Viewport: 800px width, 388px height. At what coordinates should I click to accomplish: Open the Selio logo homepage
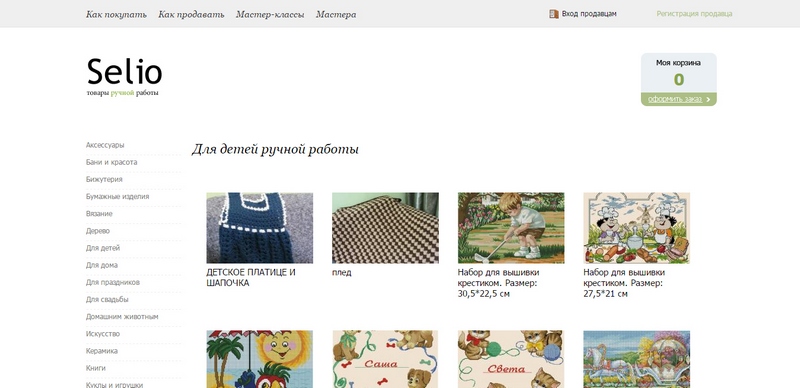coord(124,77)
